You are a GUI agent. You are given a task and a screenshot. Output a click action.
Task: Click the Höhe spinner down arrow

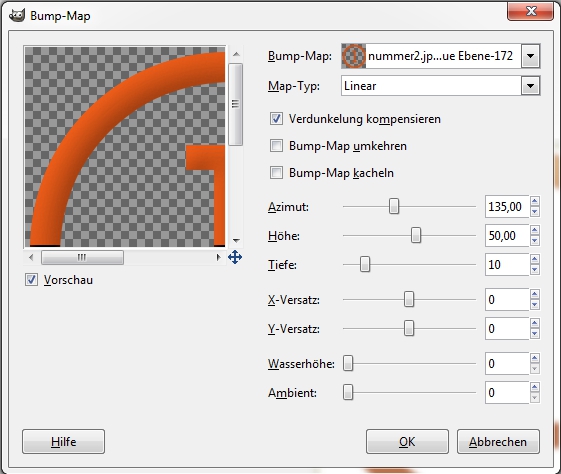point(535,241)
